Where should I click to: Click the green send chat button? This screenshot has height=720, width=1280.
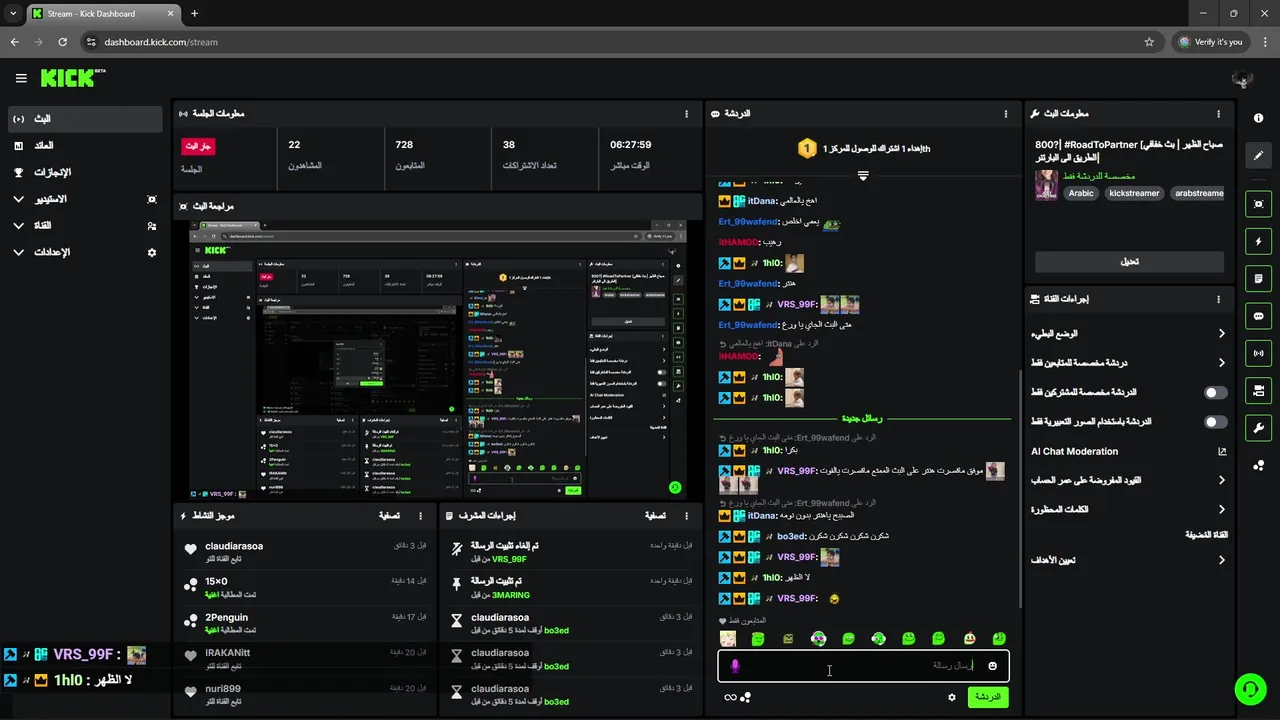[987, 697]
